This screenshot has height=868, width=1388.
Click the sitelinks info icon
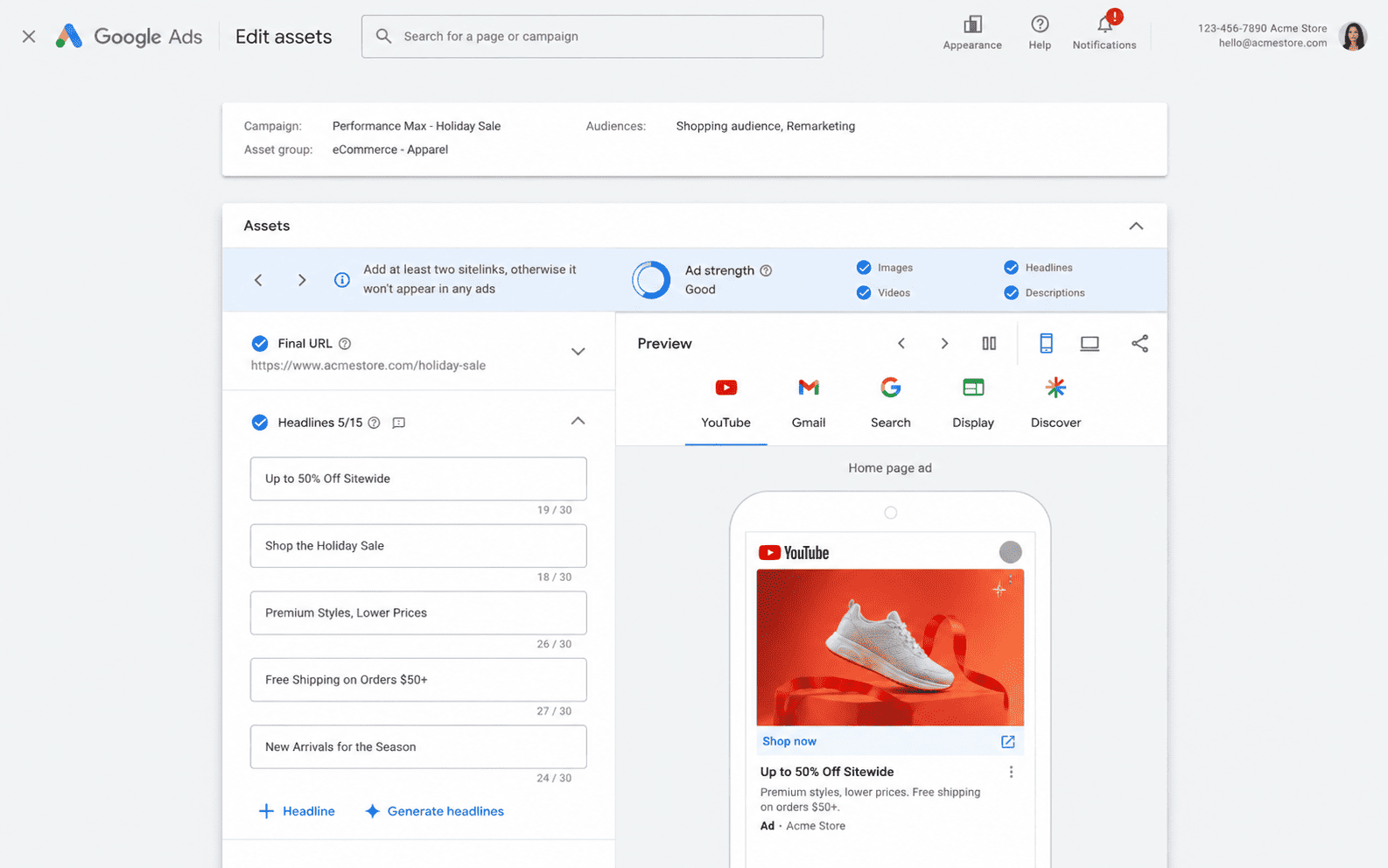pyautogui.click(x=342, y=280)
